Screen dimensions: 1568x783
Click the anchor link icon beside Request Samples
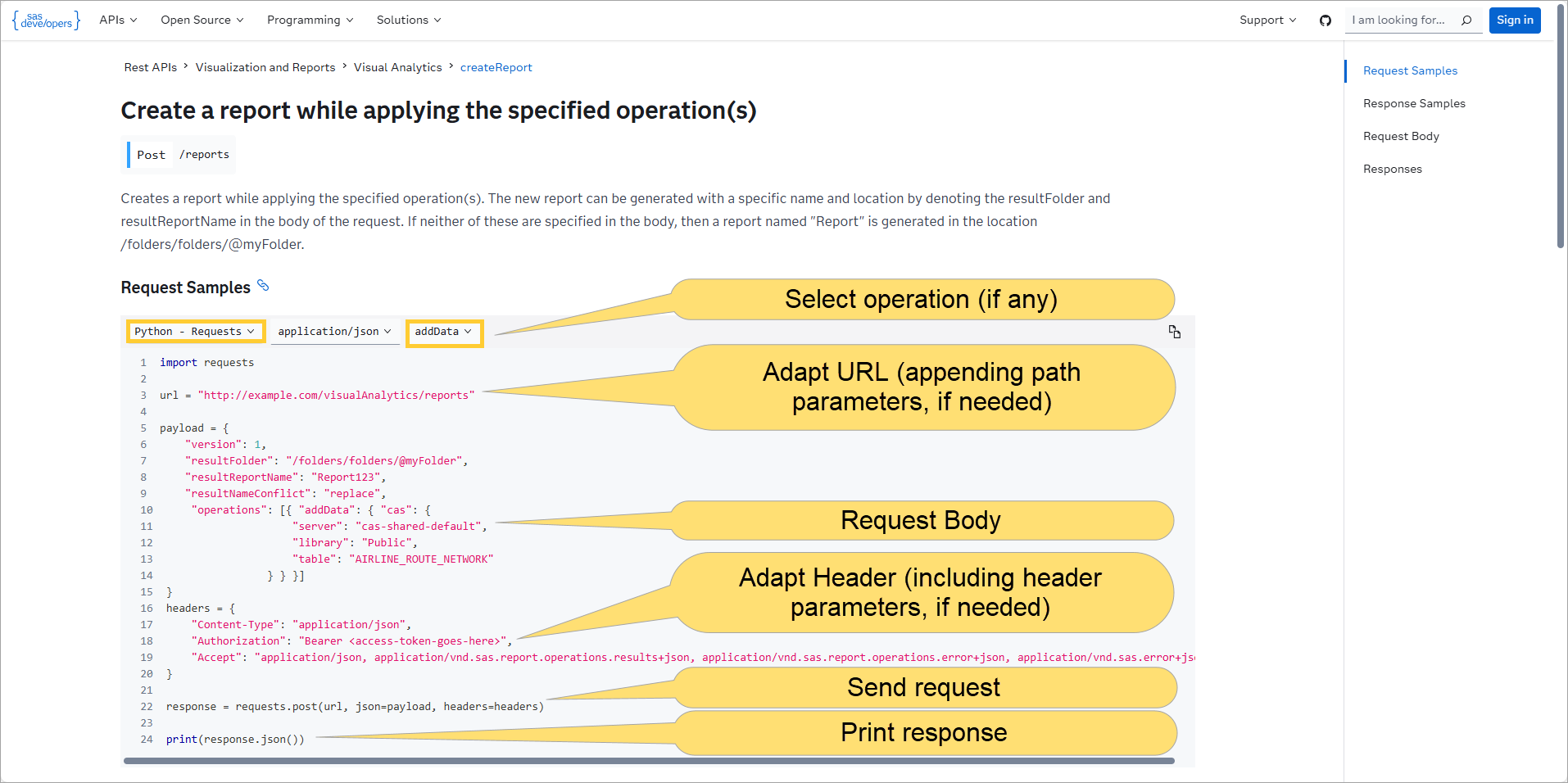point(263,286)
